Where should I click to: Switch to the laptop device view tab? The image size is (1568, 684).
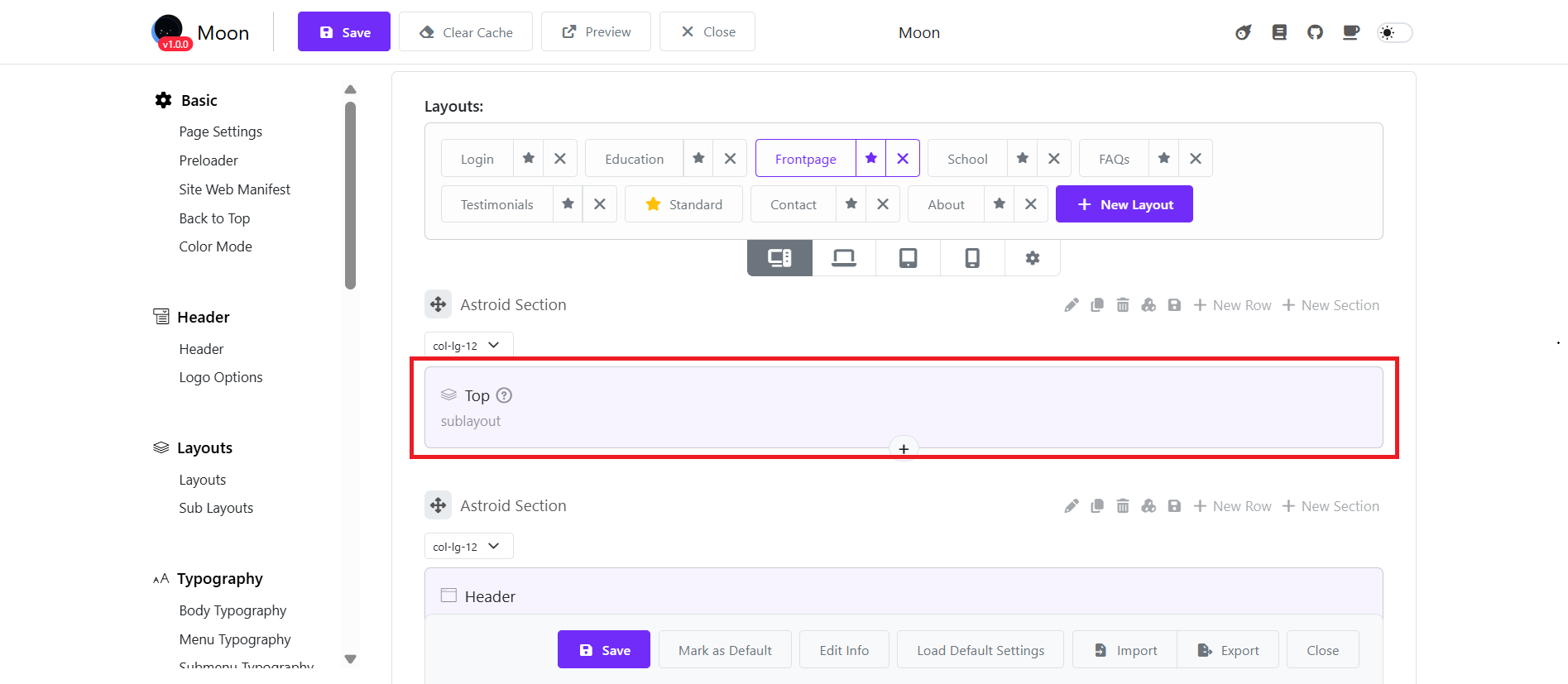click(x=844, y=258)
